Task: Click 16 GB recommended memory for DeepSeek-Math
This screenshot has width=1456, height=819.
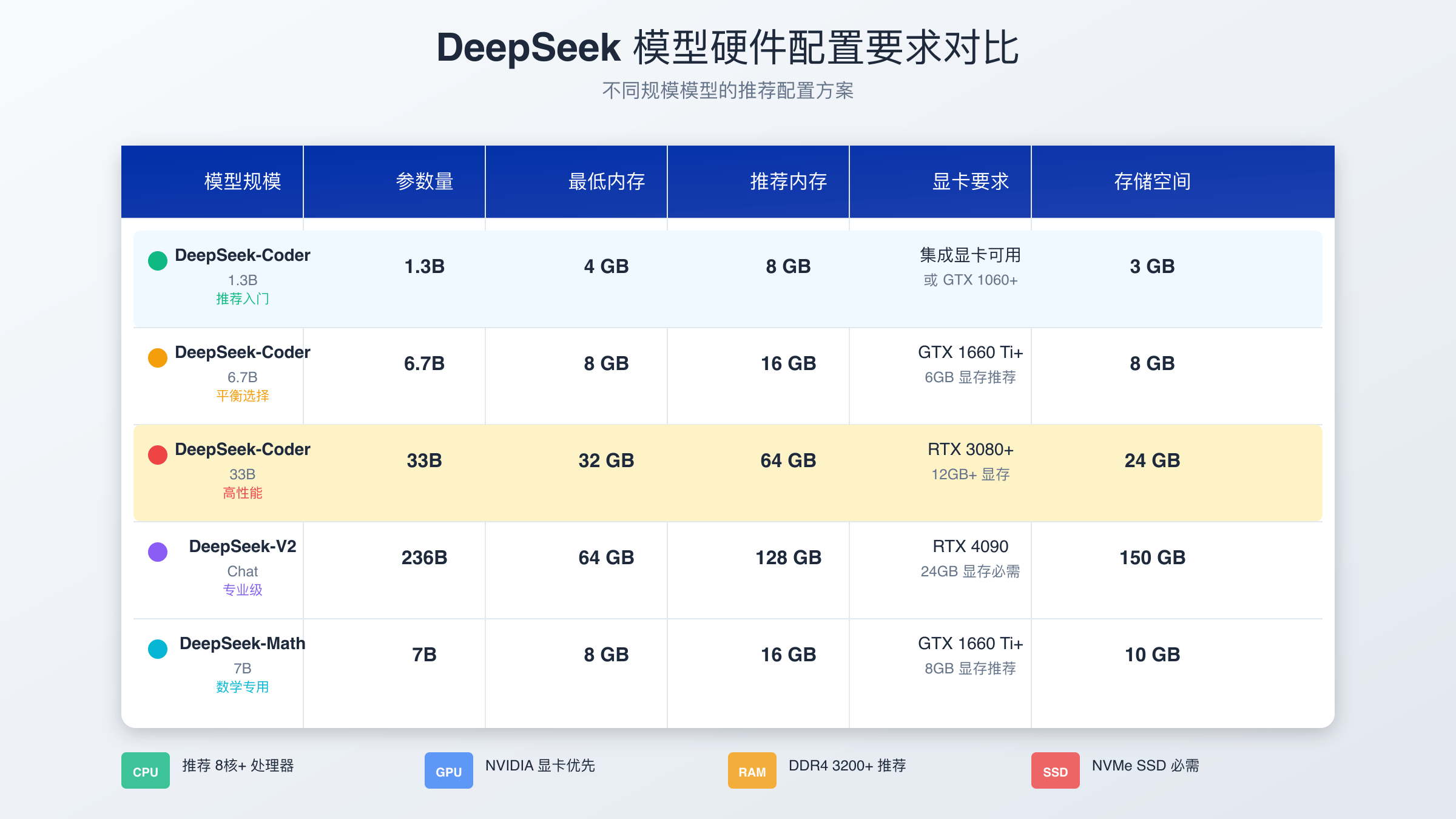Action: [789, 655]
